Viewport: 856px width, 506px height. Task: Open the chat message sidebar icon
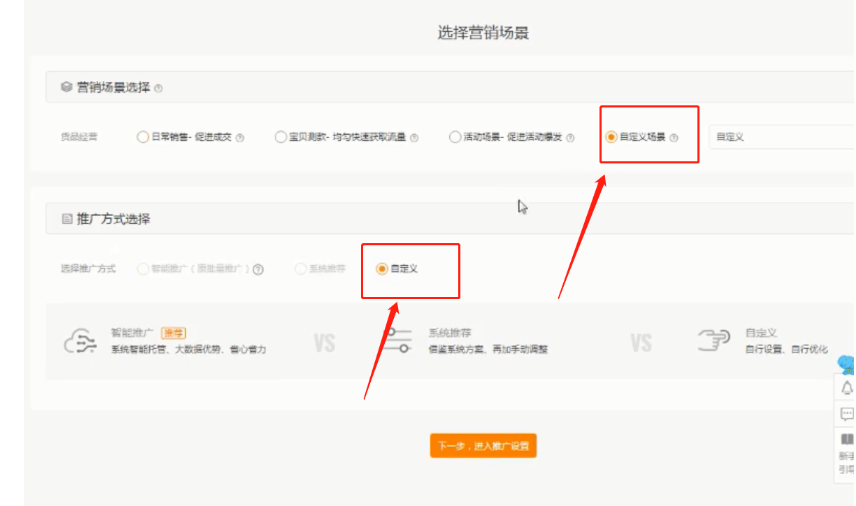click(x=847, y=414)
